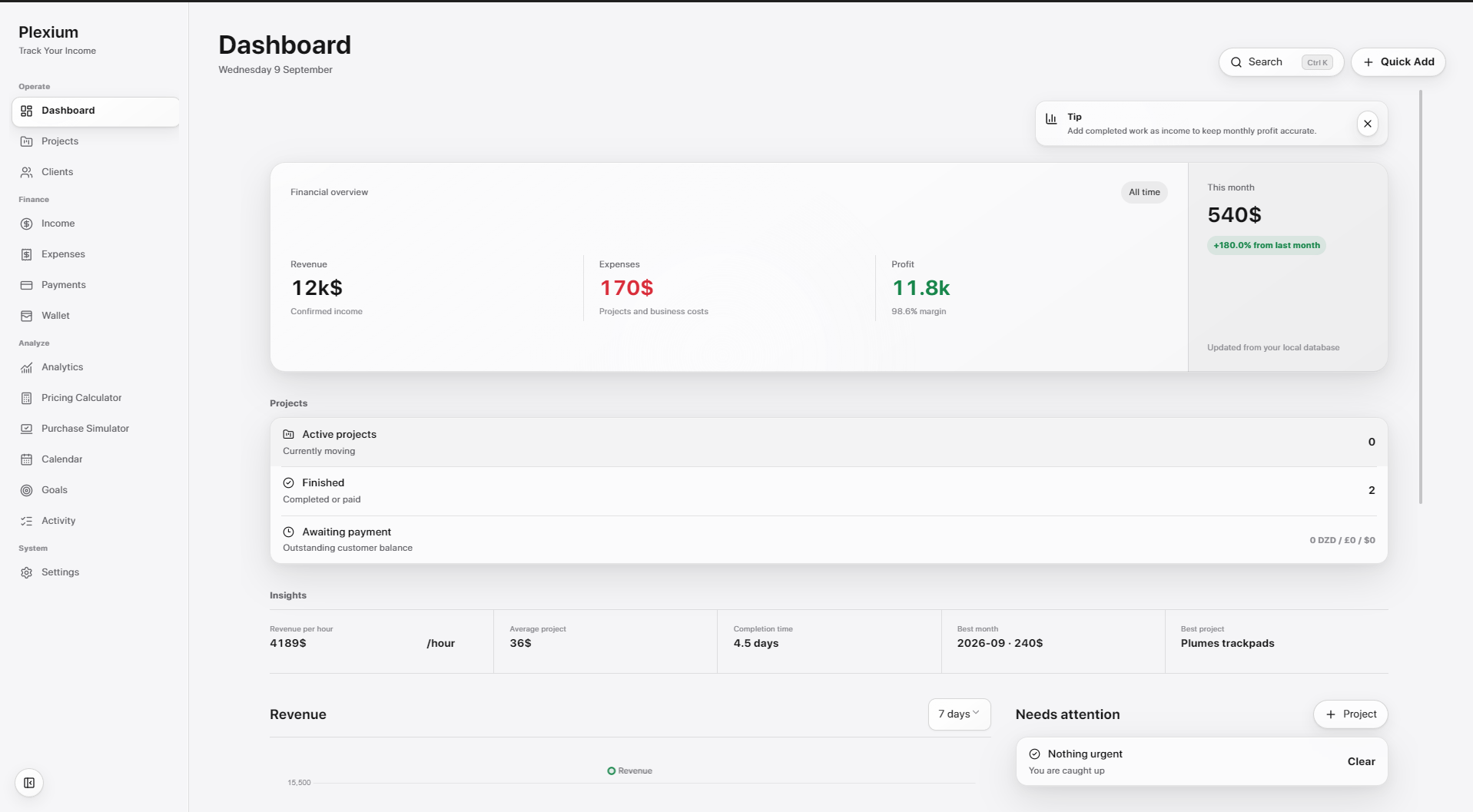Click the Active projects folder icon
Image resolution: width=1473 pixels, height=812 pixels.
click(x=289, y=434)
